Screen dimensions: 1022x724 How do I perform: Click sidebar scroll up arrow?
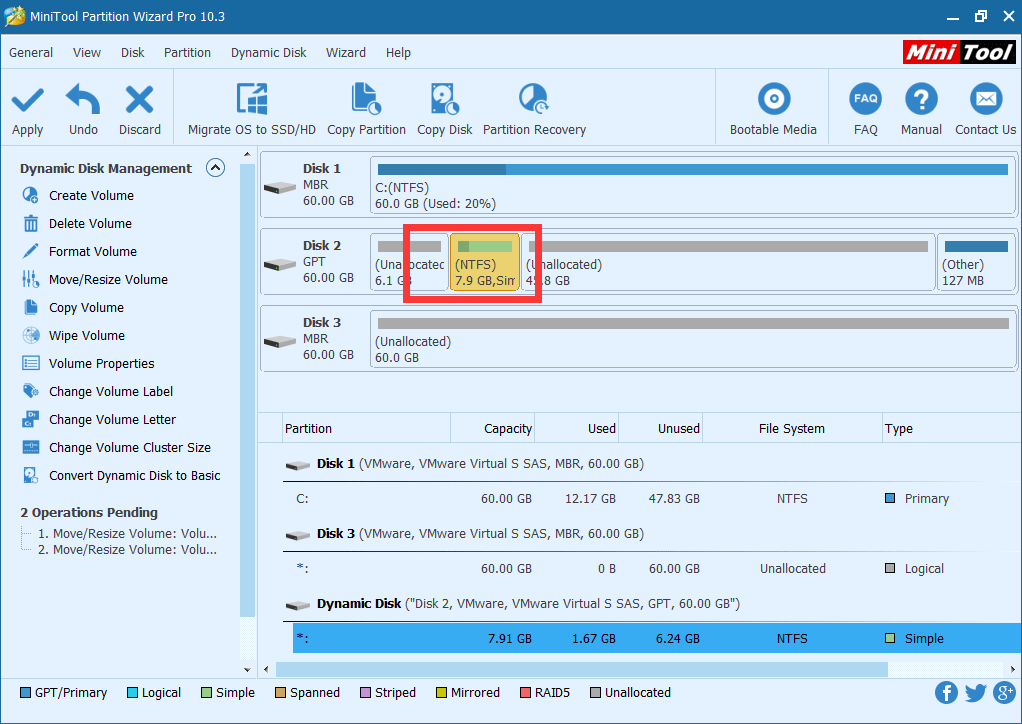(247, 154)
